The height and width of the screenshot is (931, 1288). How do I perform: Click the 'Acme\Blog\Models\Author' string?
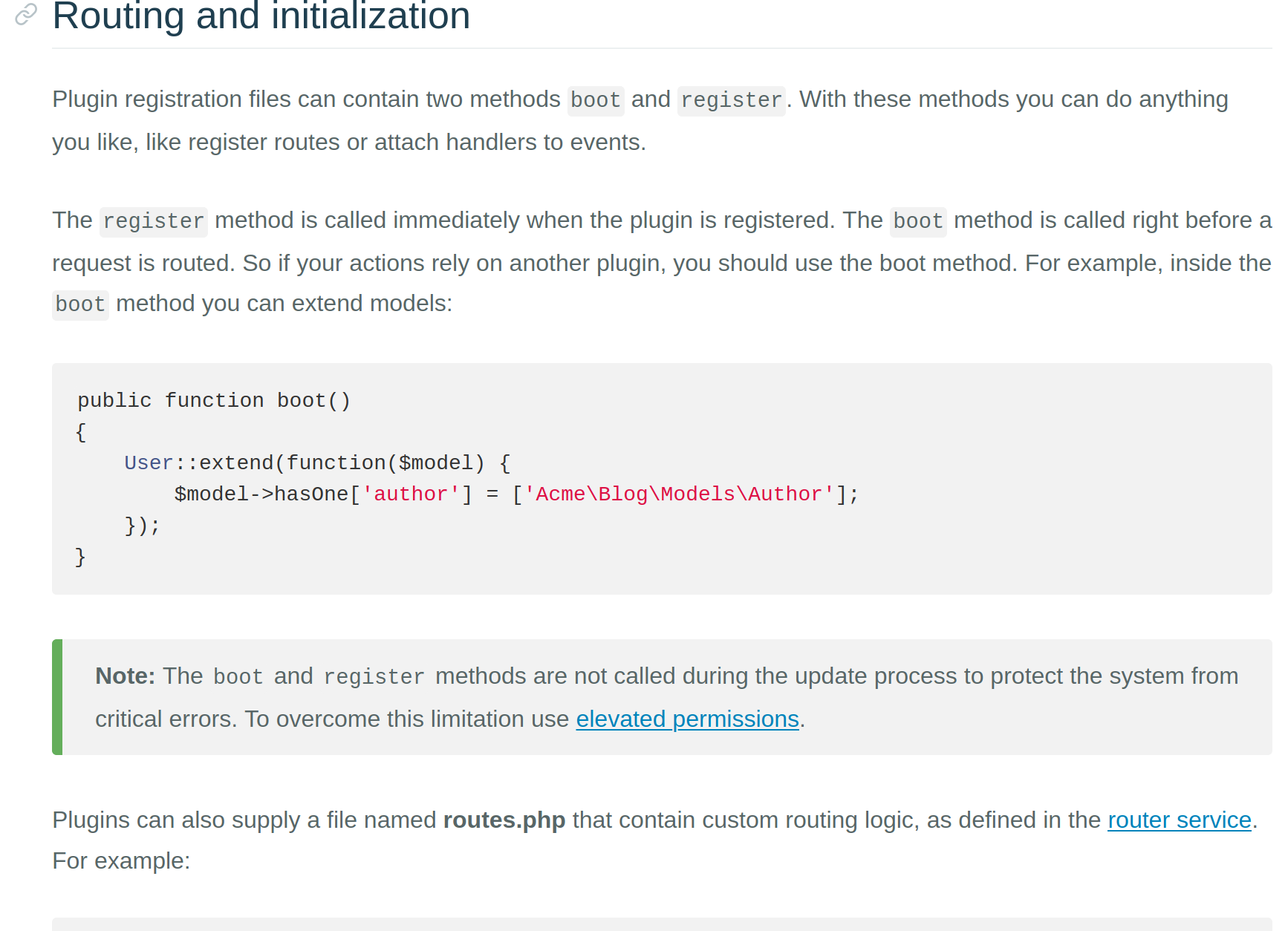[x=679, y=494]
